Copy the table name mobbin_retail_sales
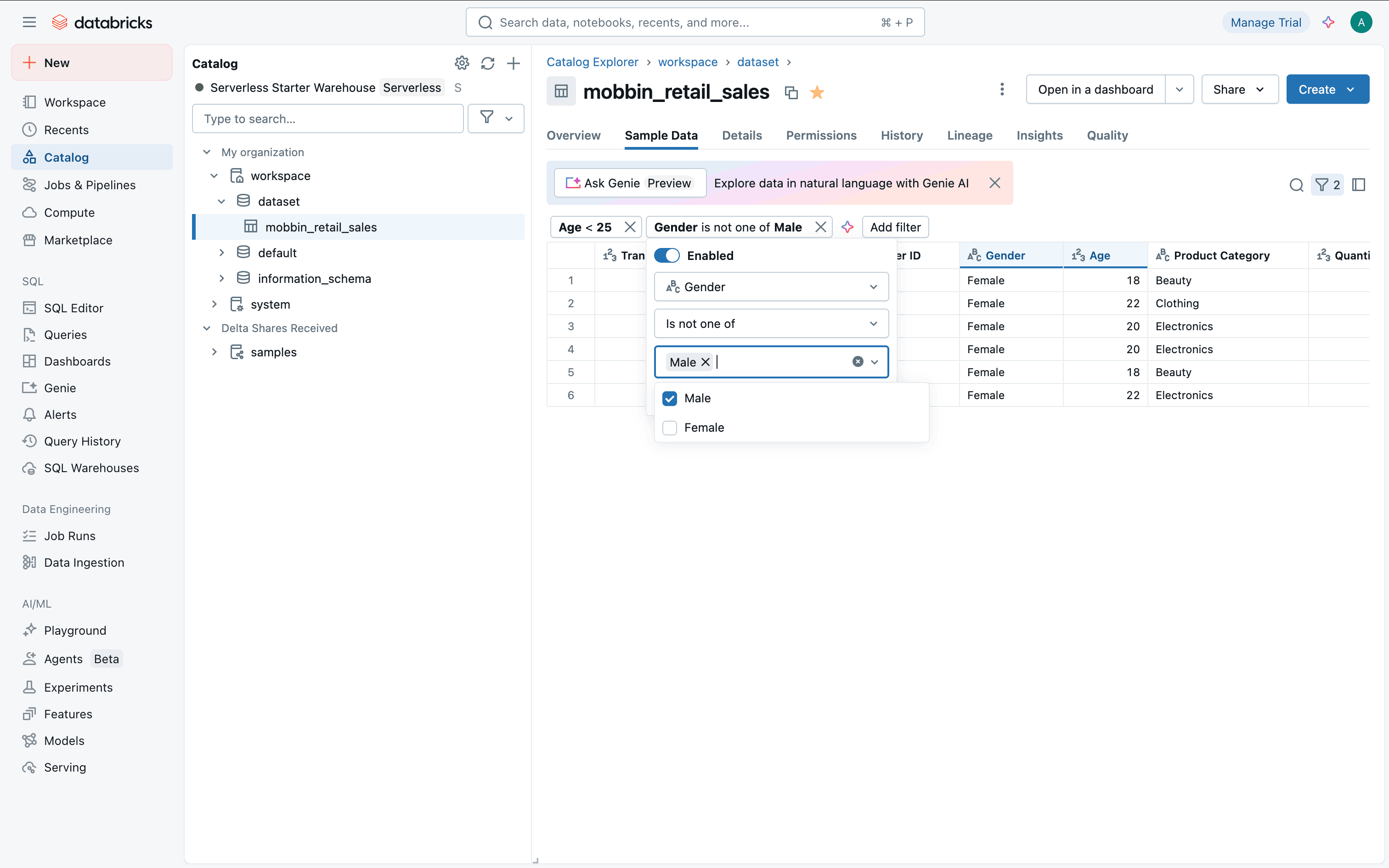Image resolution: width=1389 pixels, height=868 pixels. (791, 92)
